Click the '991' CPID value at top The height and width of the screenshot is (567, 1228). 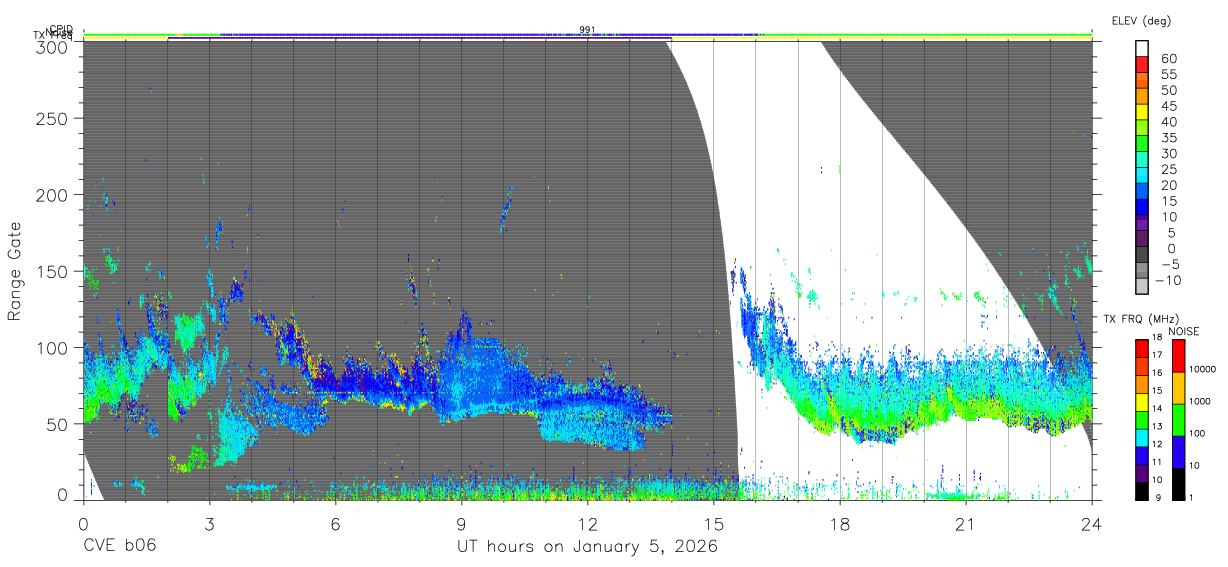pyautogui.click(x=587, y=30)
